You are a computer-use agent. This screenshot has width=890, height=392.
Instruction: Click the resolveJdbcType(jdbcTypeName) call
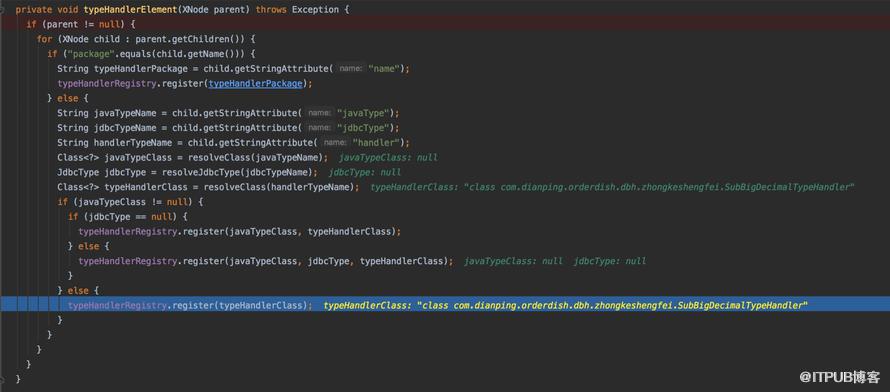(x=237, y=172)
